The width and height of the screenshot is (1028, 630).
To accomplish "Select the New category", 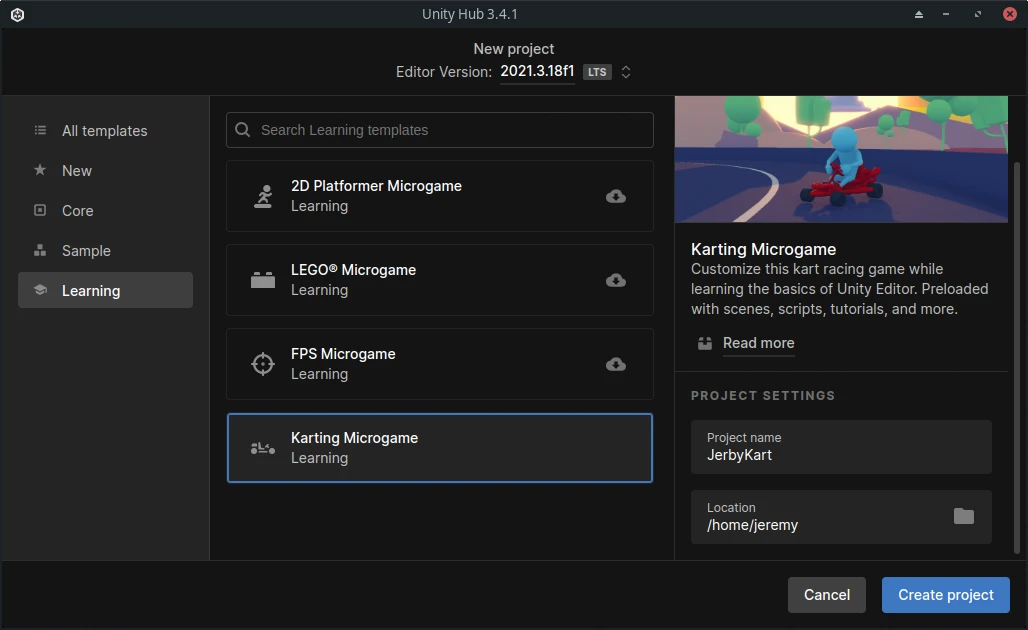I will [x=106, y=170].
